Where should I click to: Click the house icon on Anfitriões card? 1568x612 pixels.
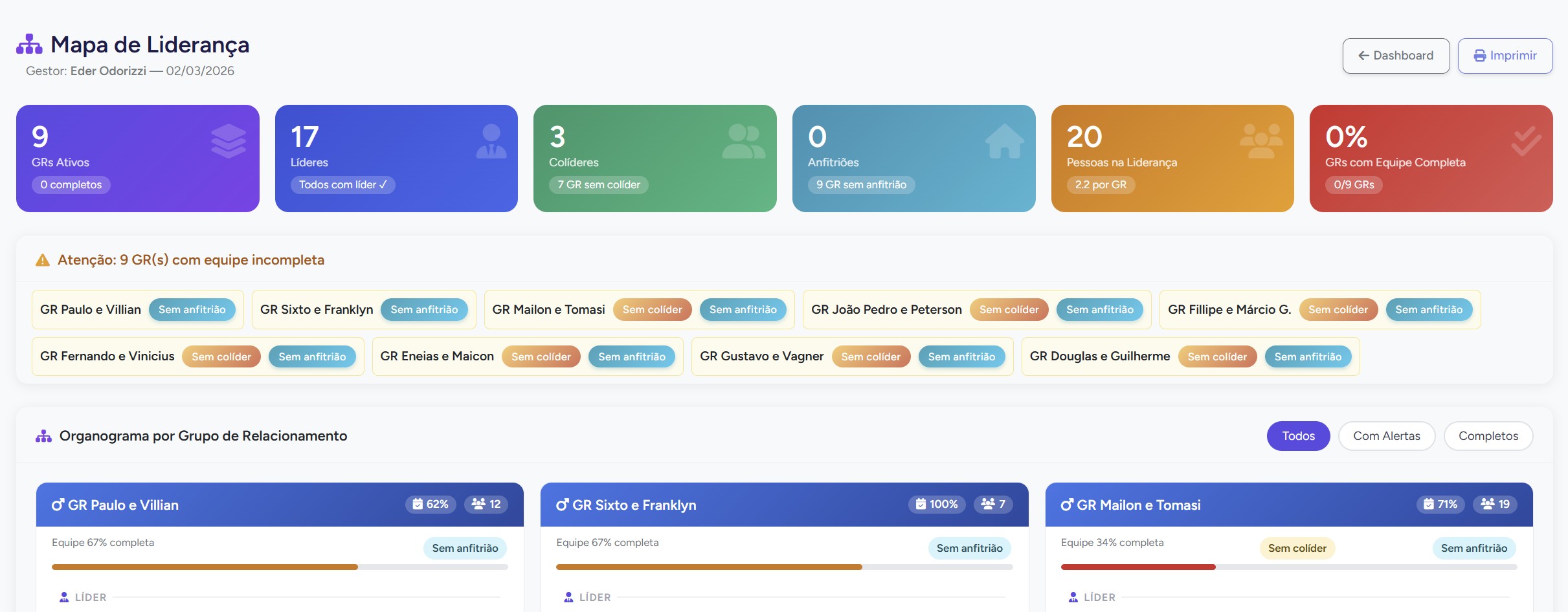(x=1004, y=141)
